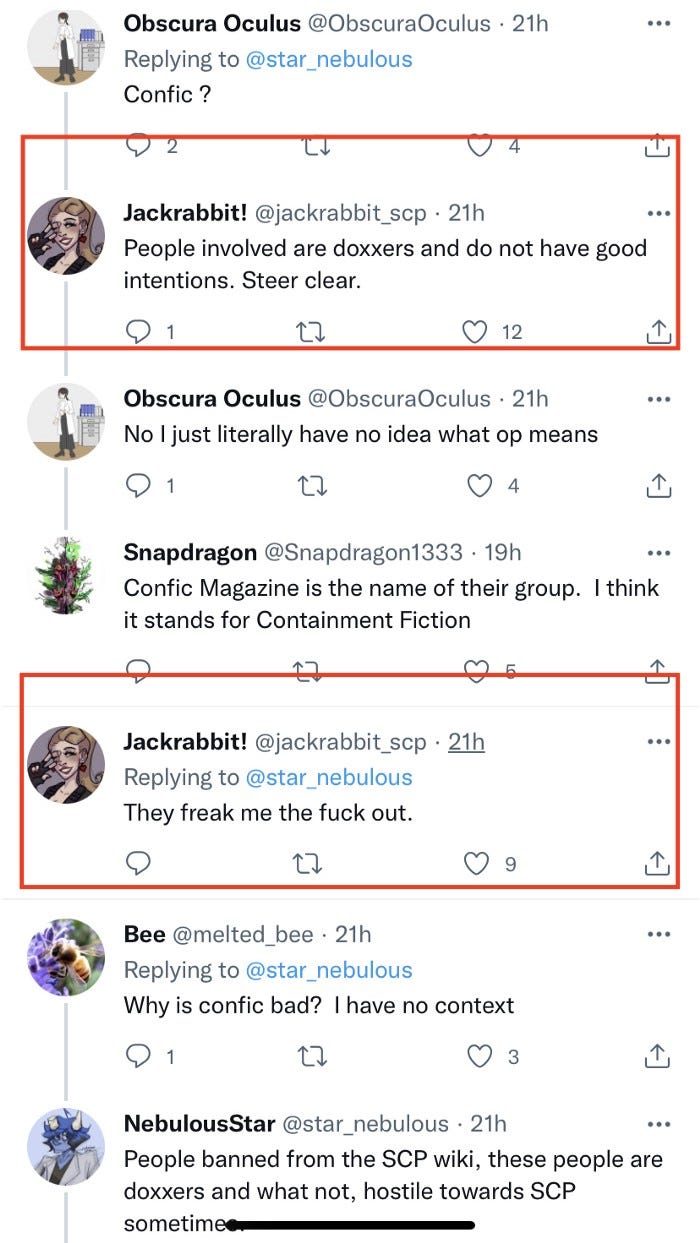Retweet Bee's tweet about confic
700x1243 pixels.
(x=312, y=1055)
